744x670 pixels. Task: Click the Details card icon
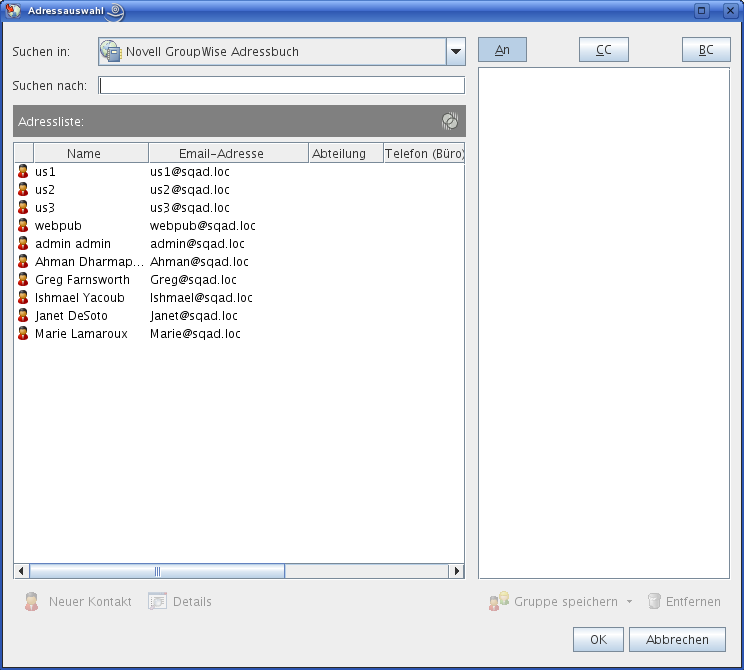tap(157, 602)
